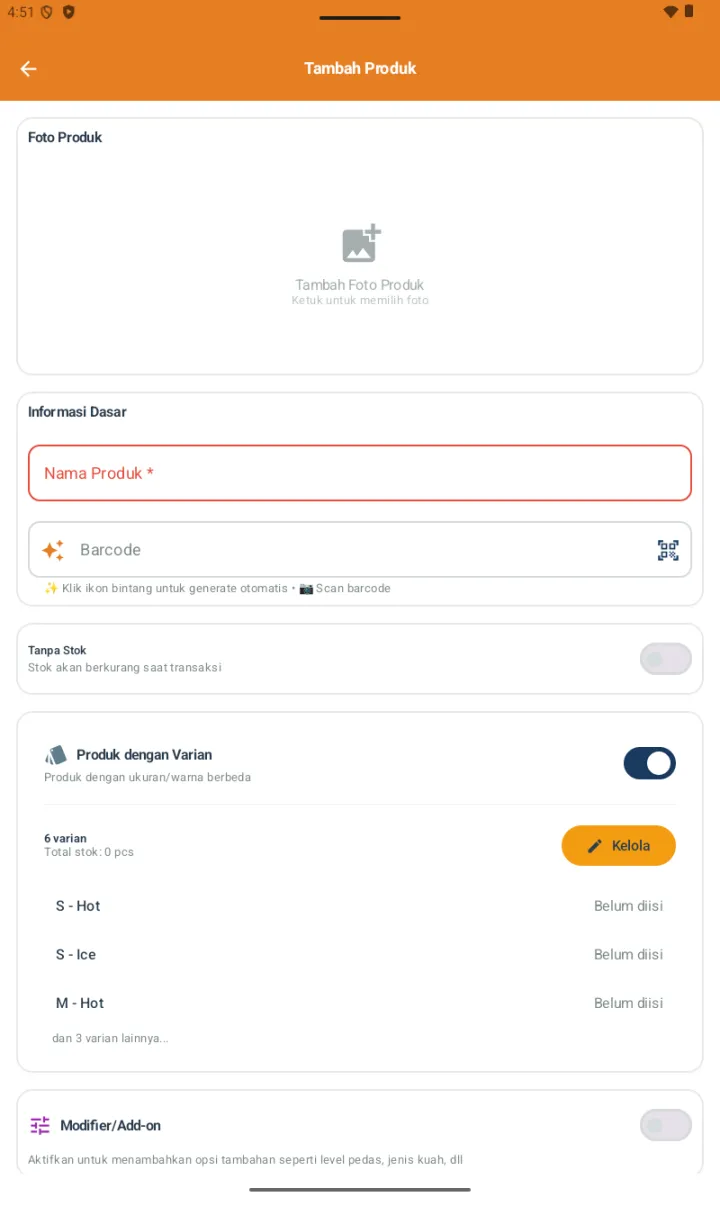Tap "Belum diisi" next to M - Hot

point(628,1003)
